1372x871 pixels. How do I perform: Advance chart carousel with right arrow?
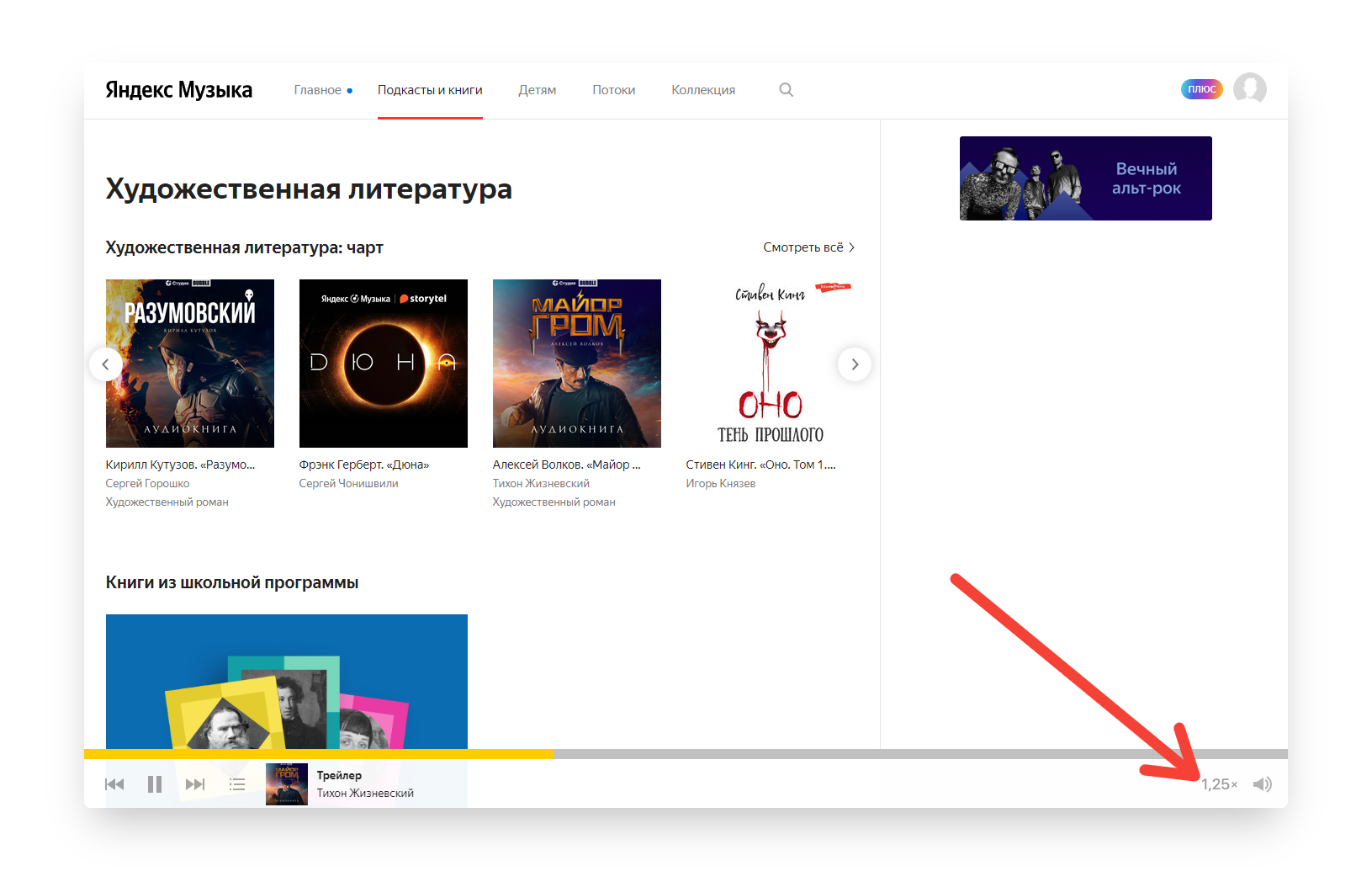point(855,364)
